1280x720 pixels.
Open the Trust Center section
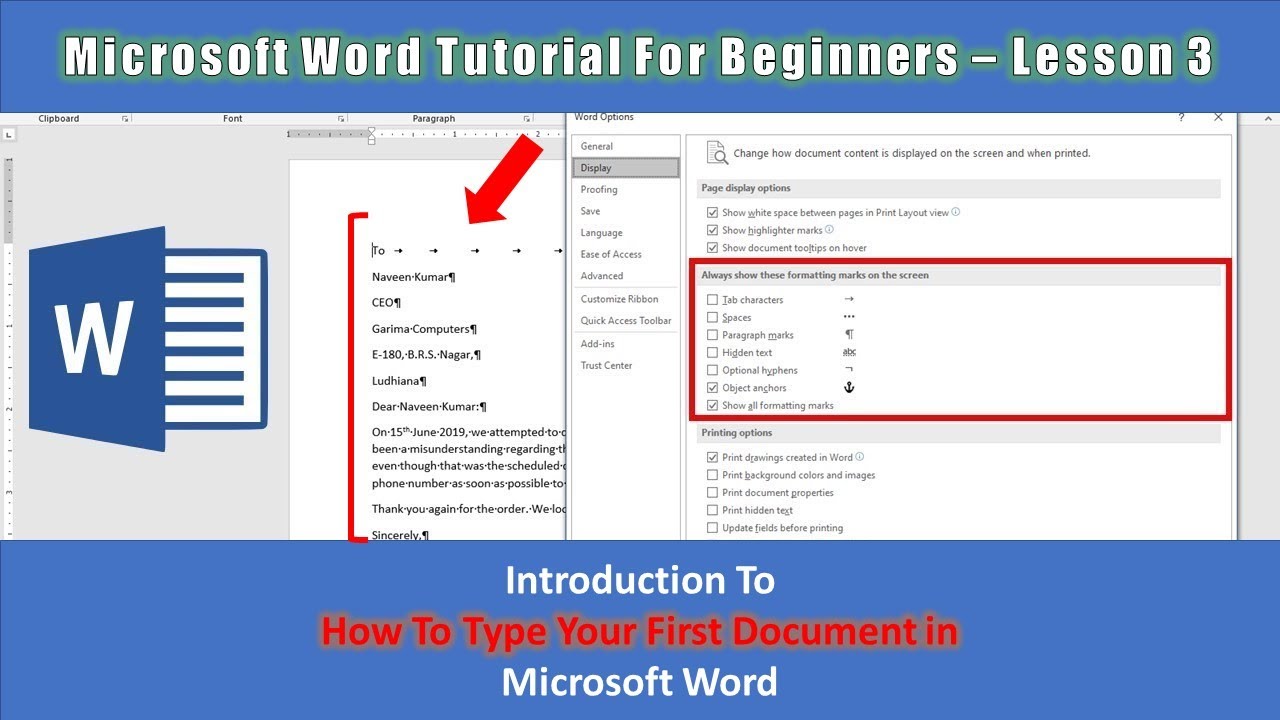(x=606, y=365)
